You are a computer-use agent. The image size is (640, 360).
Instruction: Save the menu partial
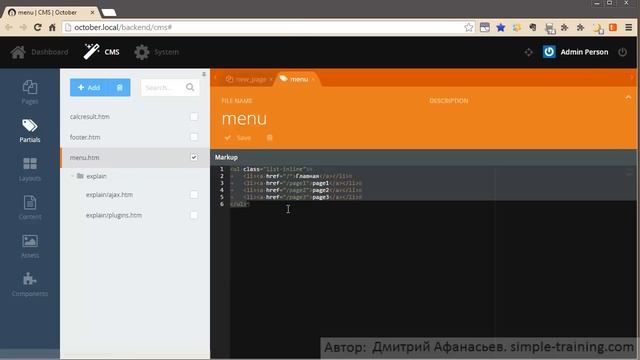coord(238,138)
